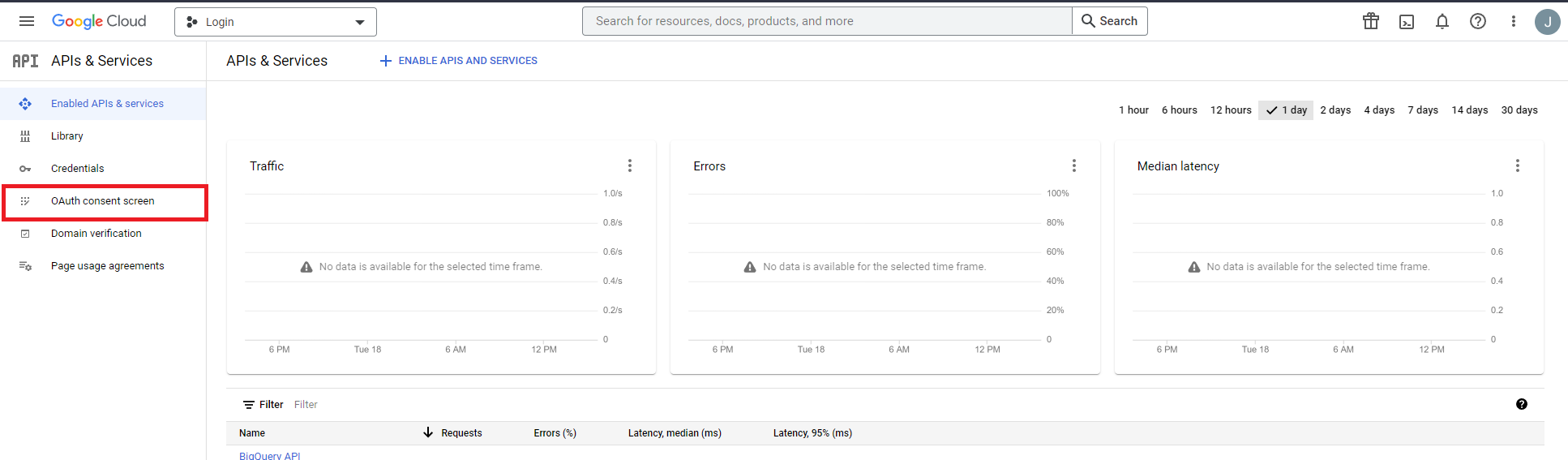
Task: Open the help question mark menu
Action: tap(1478, 21)
